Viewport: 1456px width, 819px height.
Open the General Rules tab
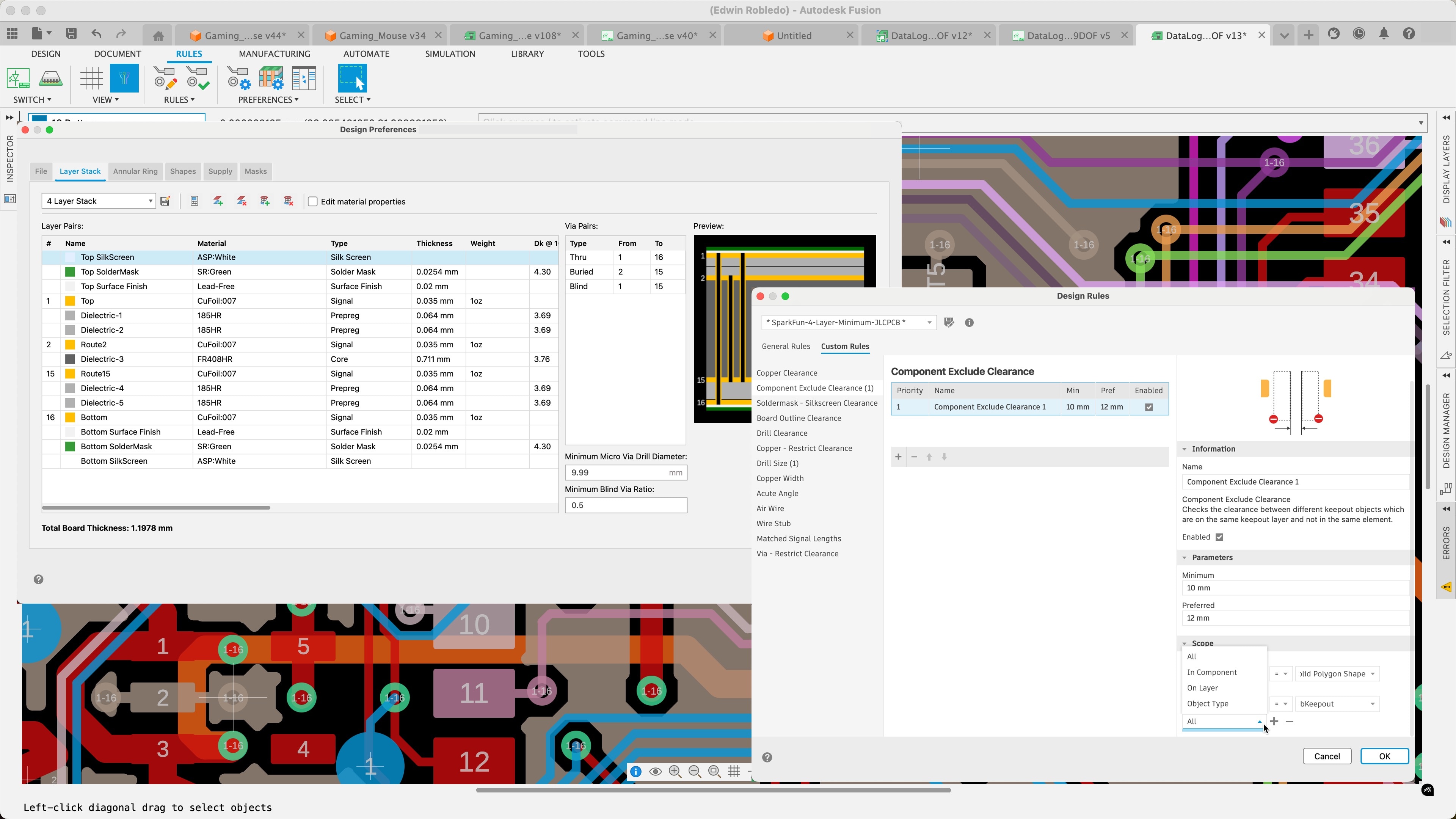click(x=786, y=347)
